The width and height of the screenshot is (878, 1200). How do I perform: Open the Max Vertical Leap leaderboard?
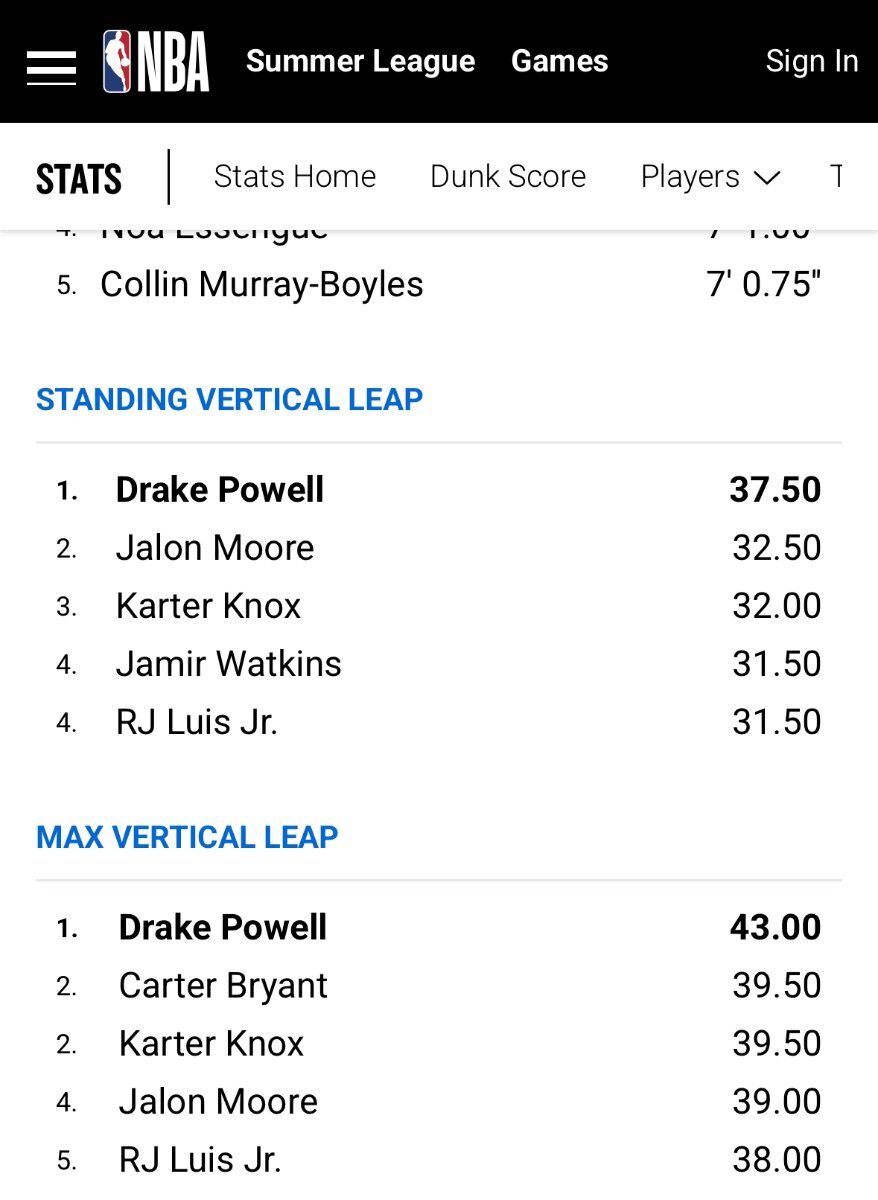tap(187, 837)
